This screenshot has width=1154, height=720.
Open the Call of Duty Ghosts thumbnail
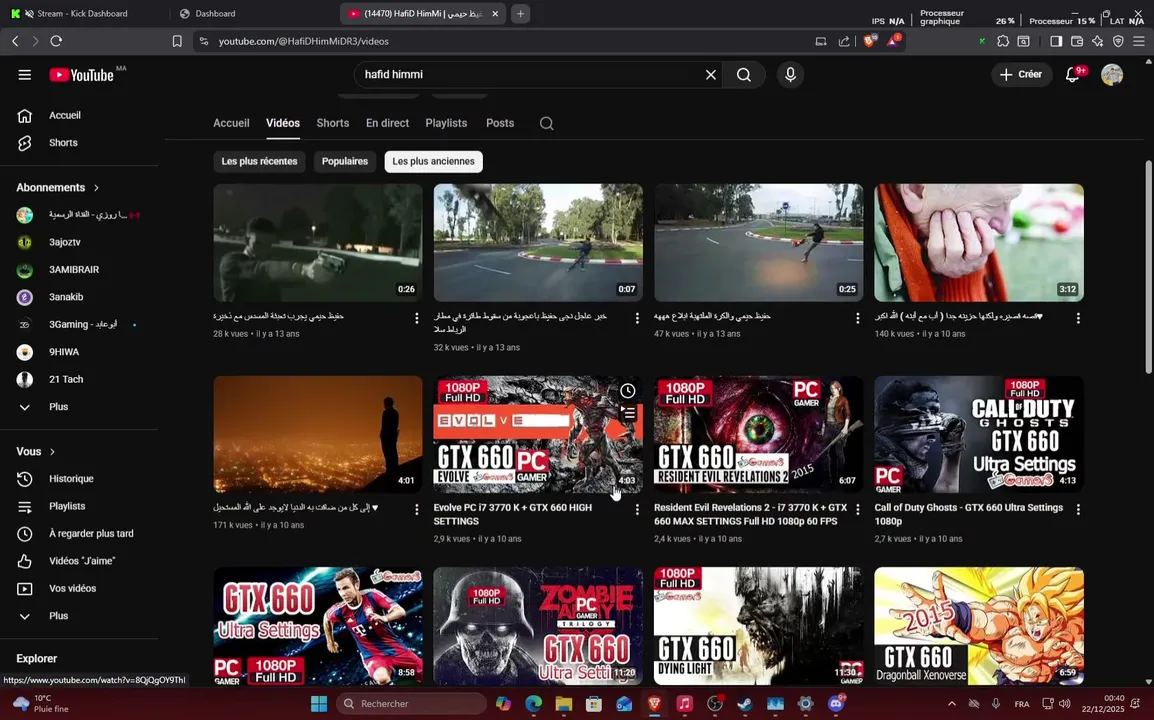[979, 434]
